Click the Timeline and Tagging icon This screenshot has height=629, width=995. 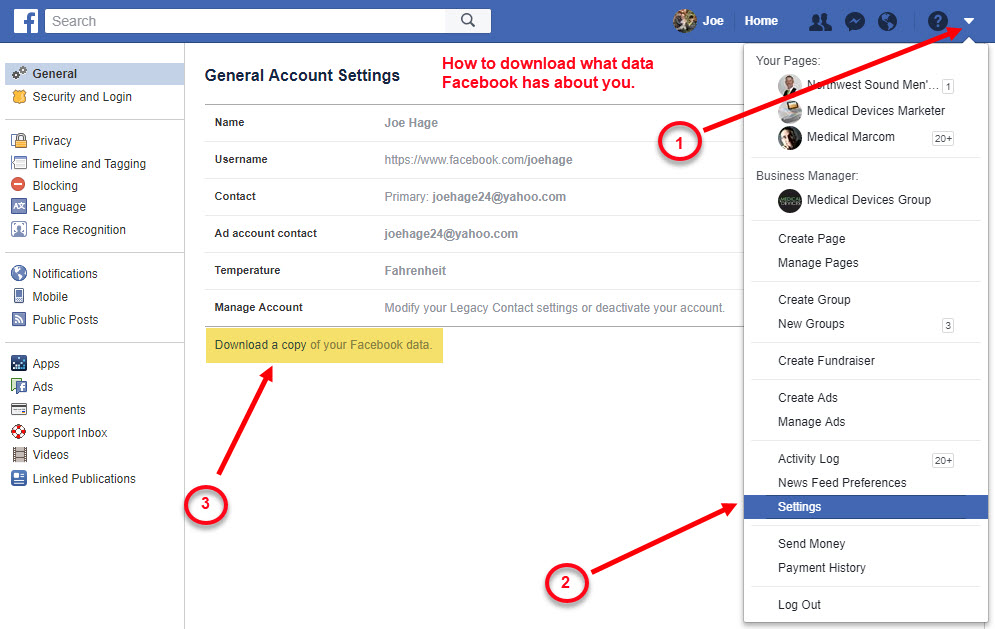19,163
